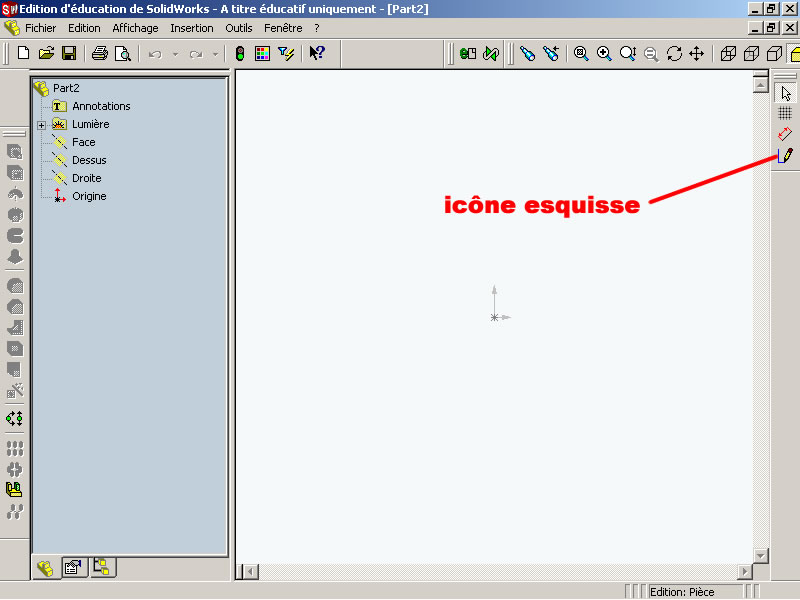The height and width of the screenshot is (600, 800).
Task: Click the Extruded Boss feature icon at top of left toolbar
Action: click(15, 152)
